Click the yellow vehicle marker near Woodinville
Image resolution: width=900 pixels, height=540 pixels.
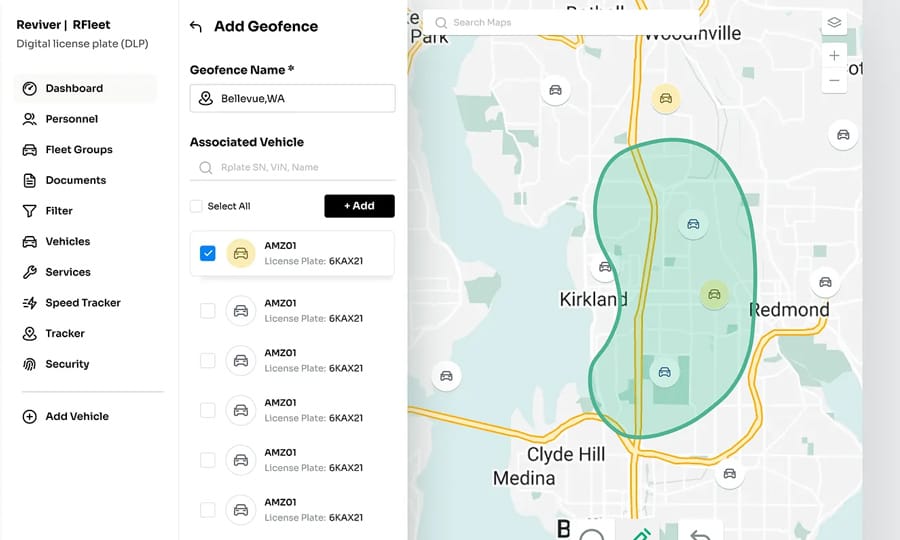tap(665, 98)
